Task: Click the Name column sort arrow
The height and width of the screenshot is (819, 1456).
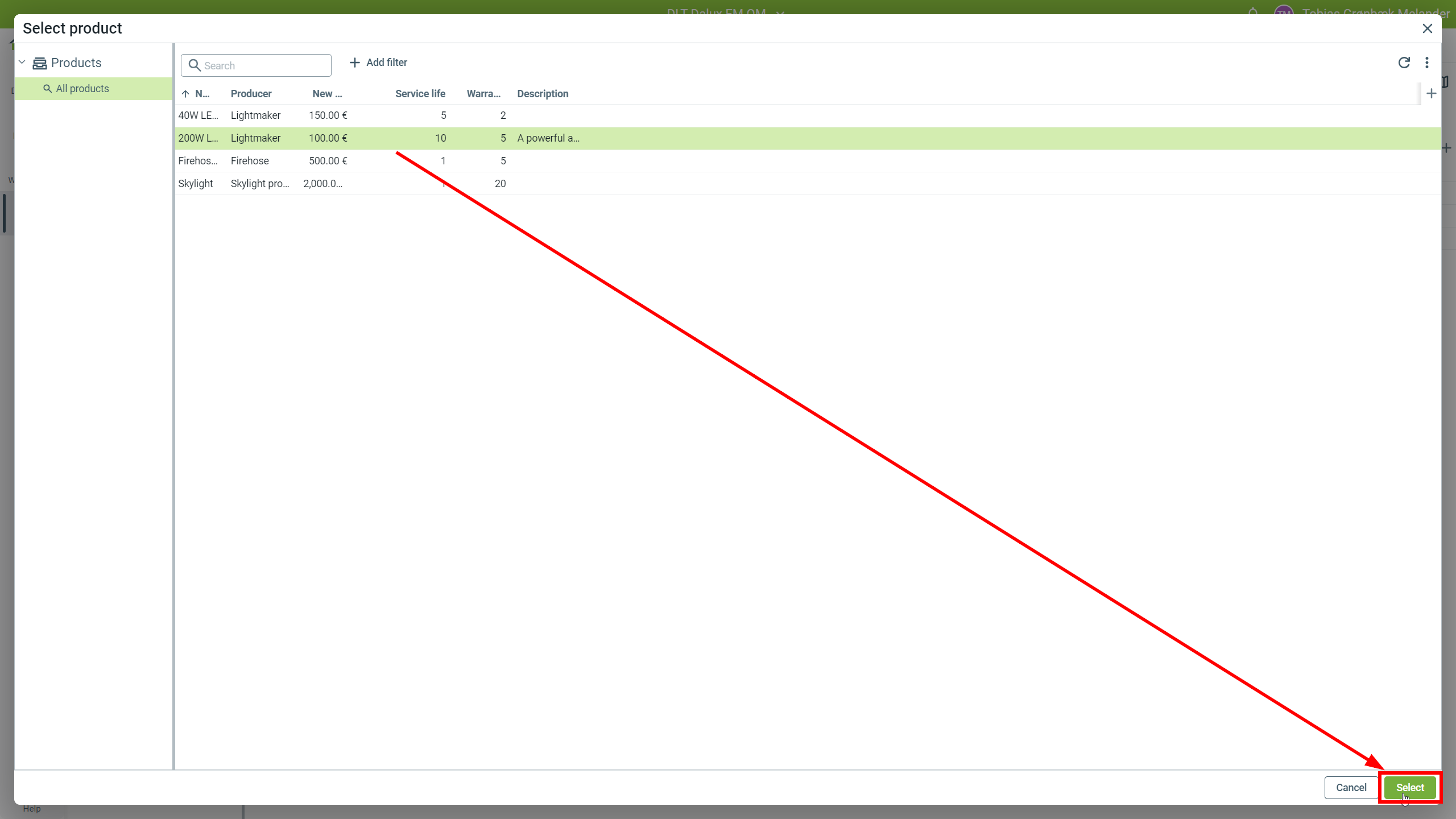Action: (x=185, y=94)
